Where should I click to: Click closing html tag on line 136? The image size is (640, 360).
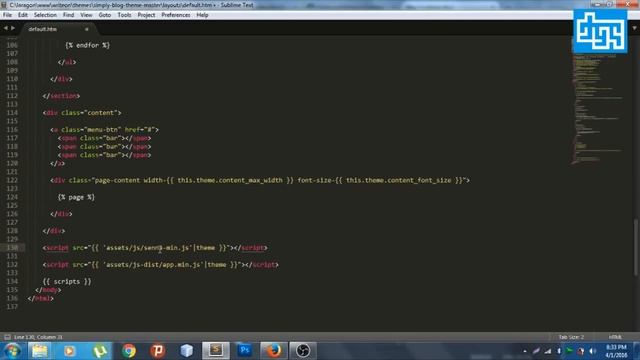(40, 298)
